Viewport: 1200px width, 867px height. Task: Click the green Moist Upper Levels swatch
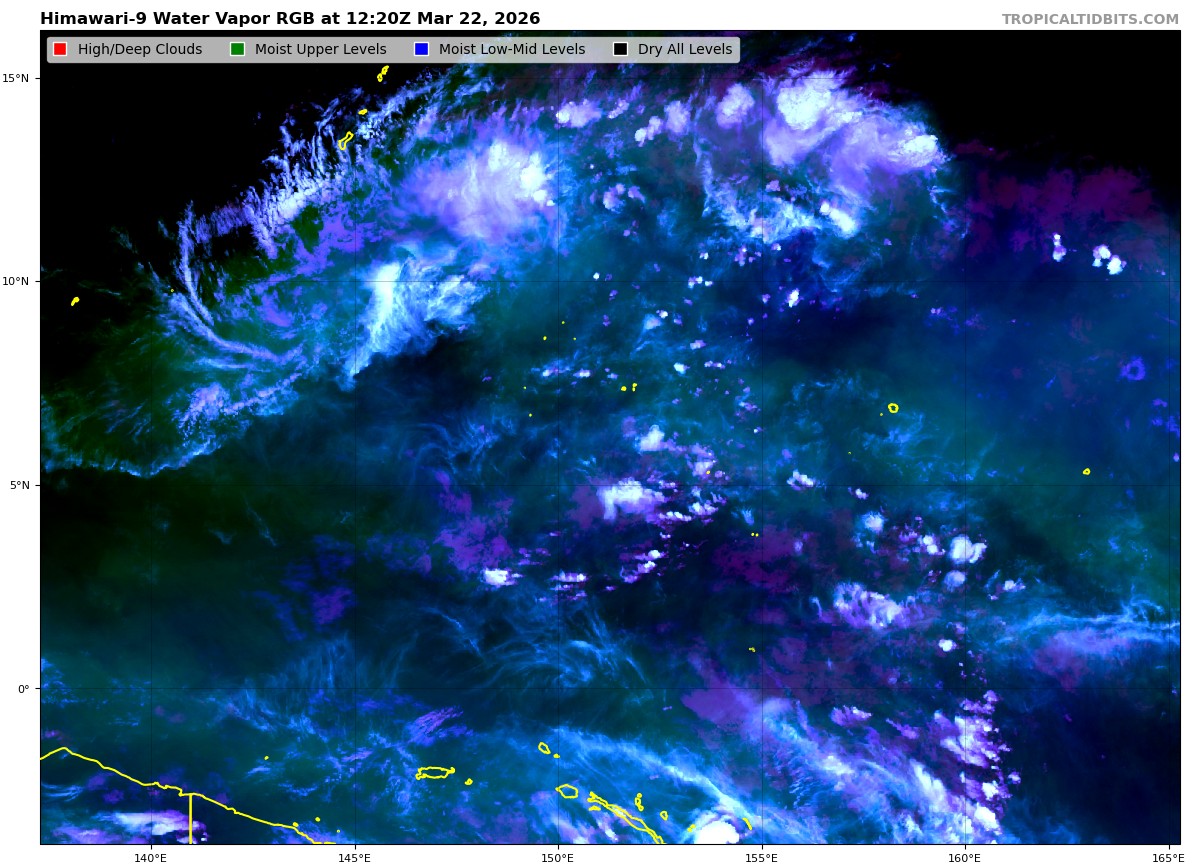pyautogui.click(x=237, y=50)
